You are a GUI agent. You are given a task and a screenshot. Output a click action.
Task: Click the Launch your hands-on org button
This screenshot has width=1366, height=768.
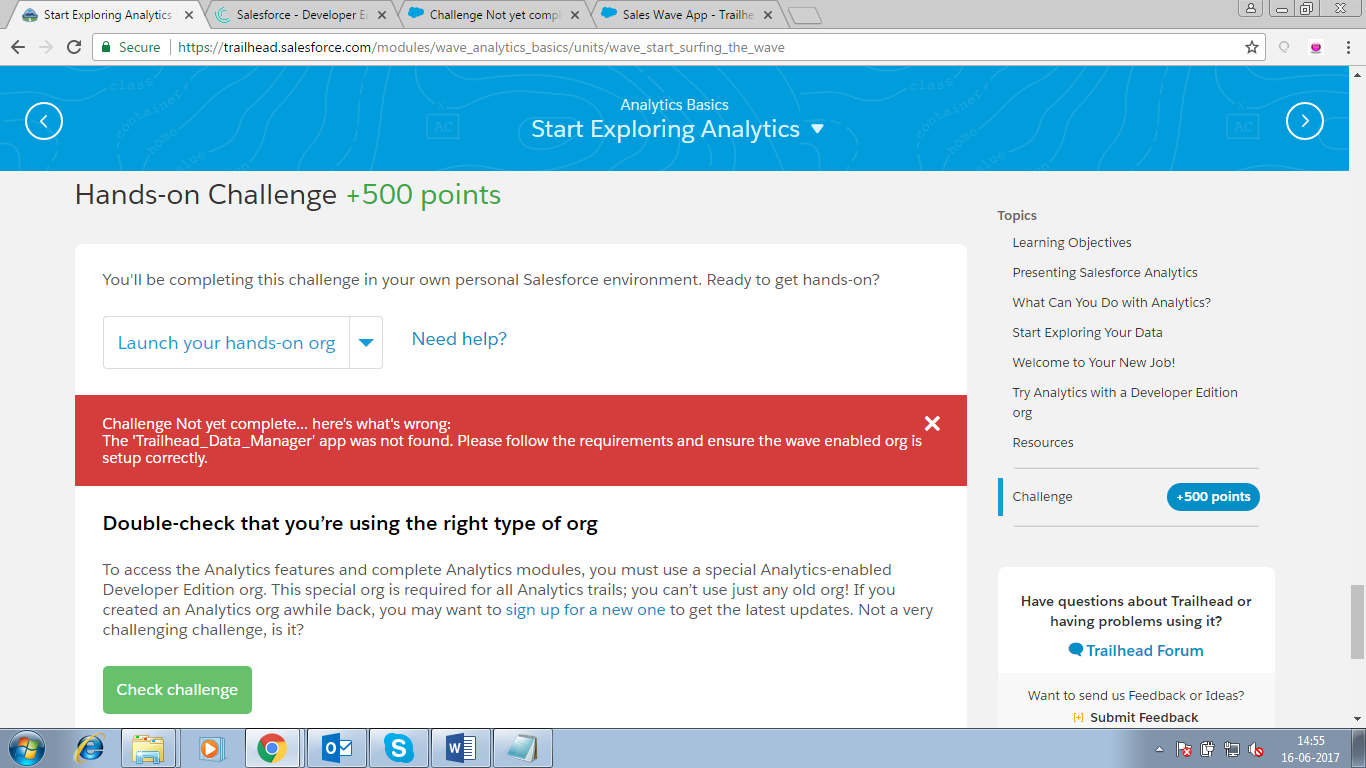point(226,343)
